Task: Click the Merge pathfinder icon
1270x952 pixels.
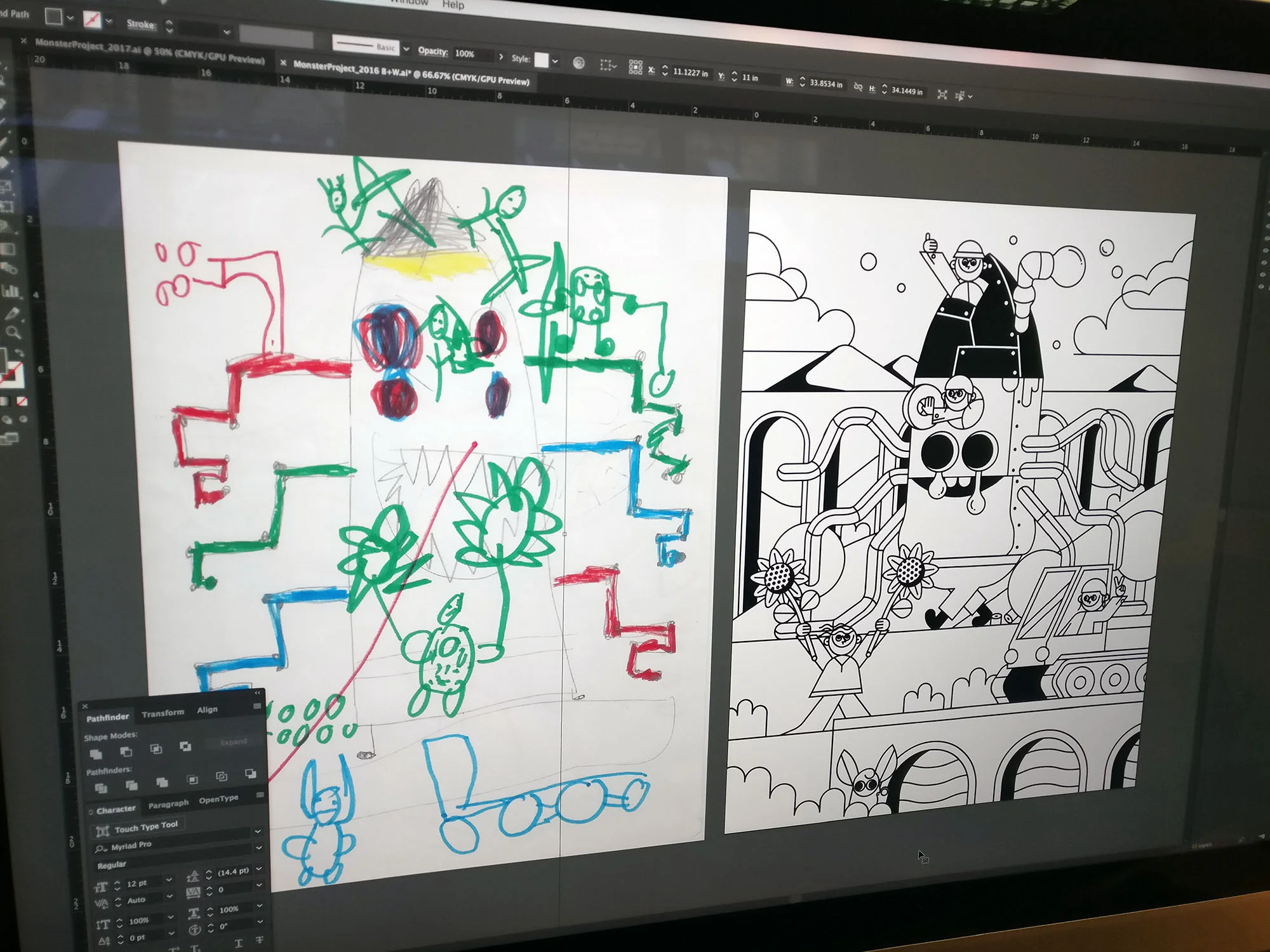Action: (162, 783)
